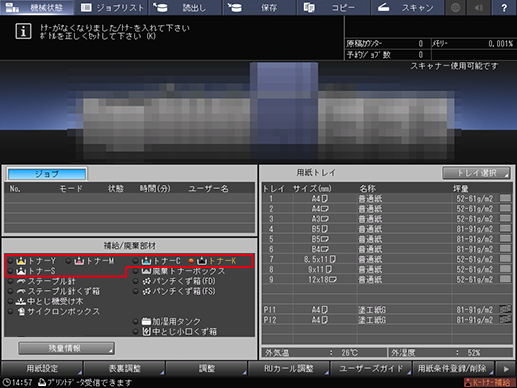This screenshot has height=388, width=517.
Task: Select tray 9 12x18 row
Action: coord(387,279)
